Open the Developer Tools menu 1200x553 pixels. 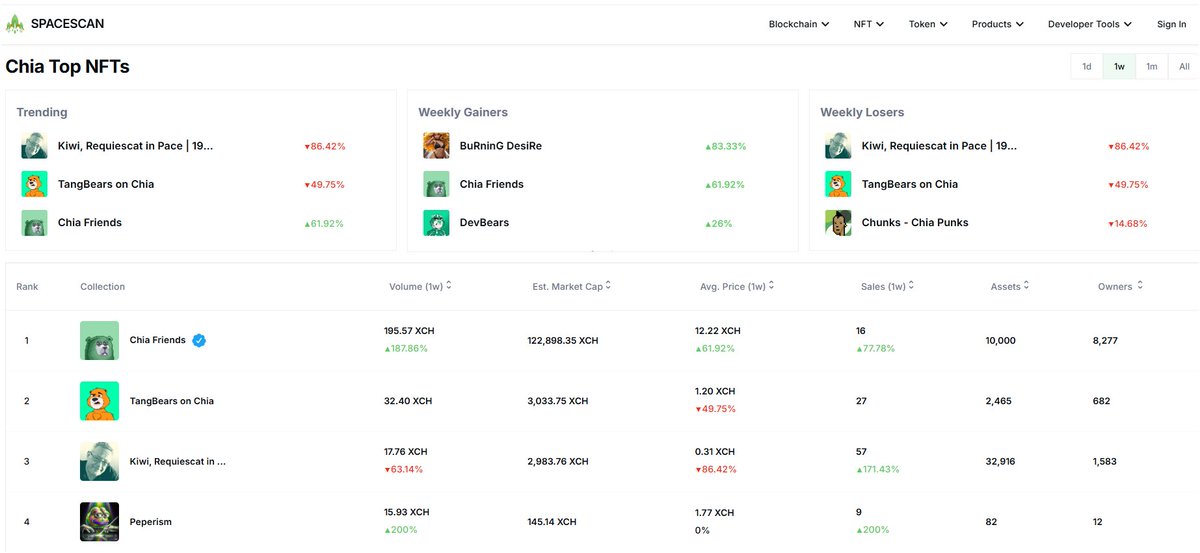(1090, 24)
